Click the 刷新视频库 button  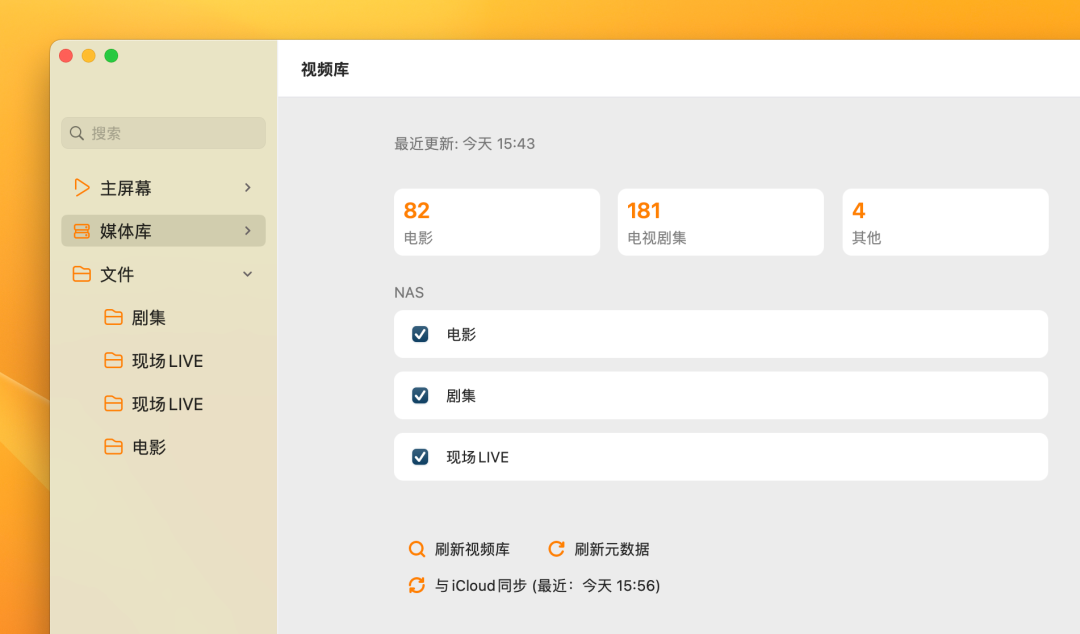[x=470, y=548]
